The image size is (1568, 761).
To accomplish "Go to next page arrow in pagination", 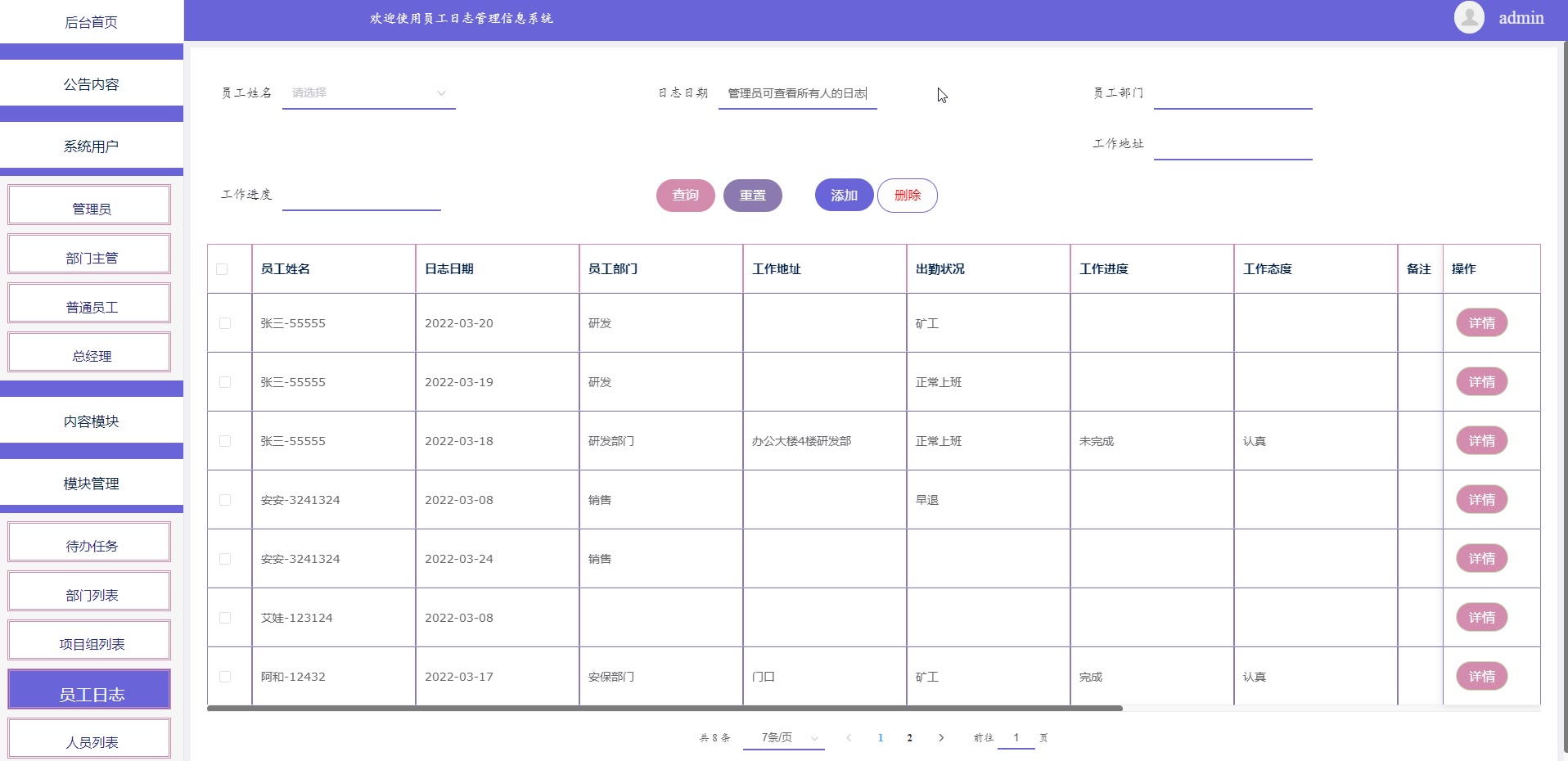I will coord(941,737).
